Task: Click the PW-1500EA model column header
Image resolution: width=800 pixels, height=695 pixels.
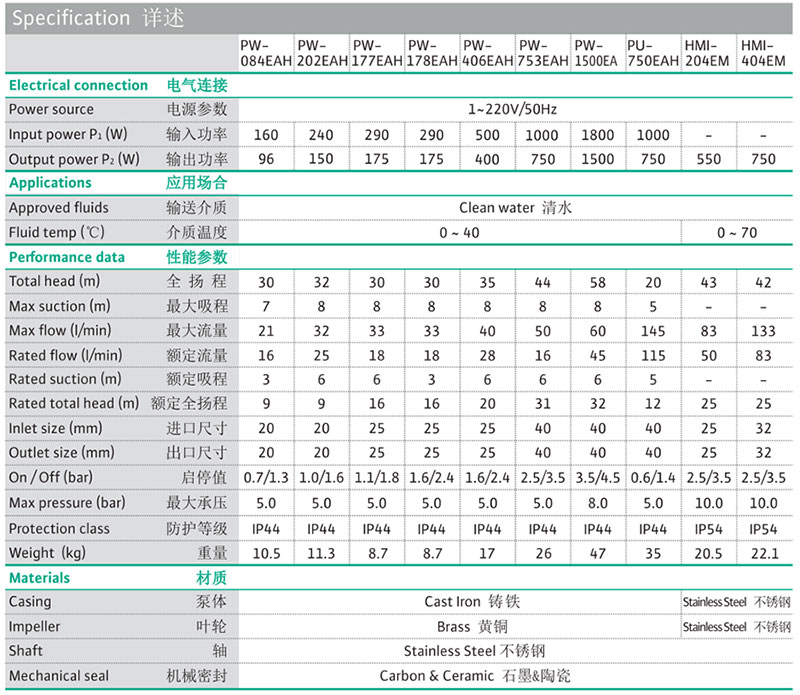Action: (x=598, y=53)
